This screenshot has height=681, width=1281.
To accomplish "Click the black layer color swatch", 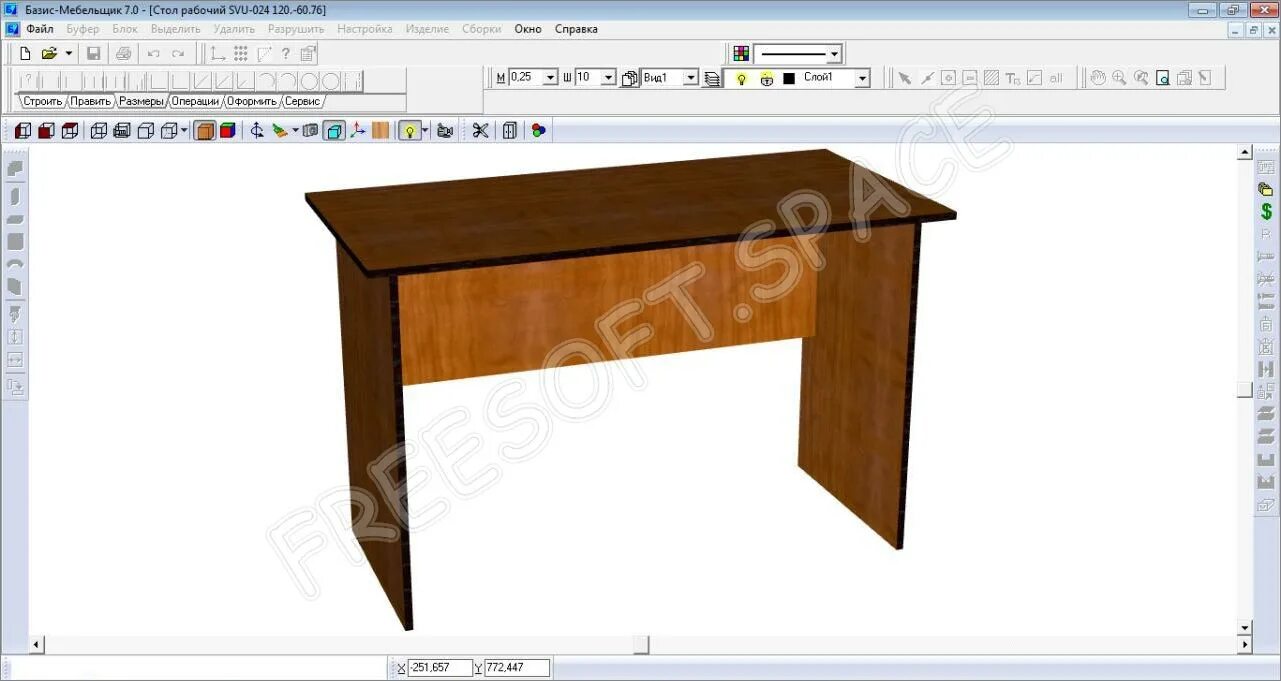I will click(x=789, y=78).
